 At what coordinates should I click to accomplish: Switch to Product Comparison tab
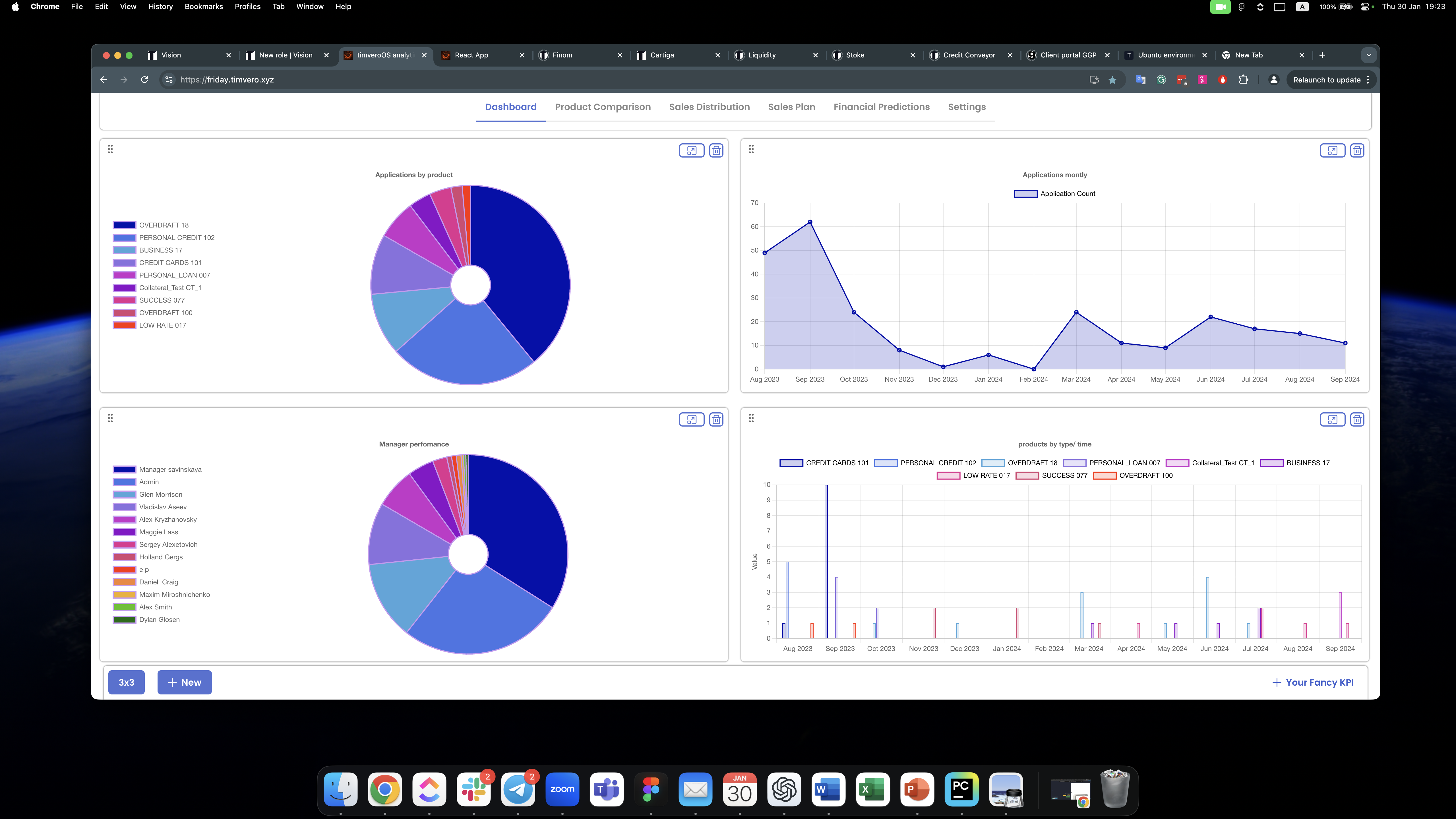(x=603, y=107)
